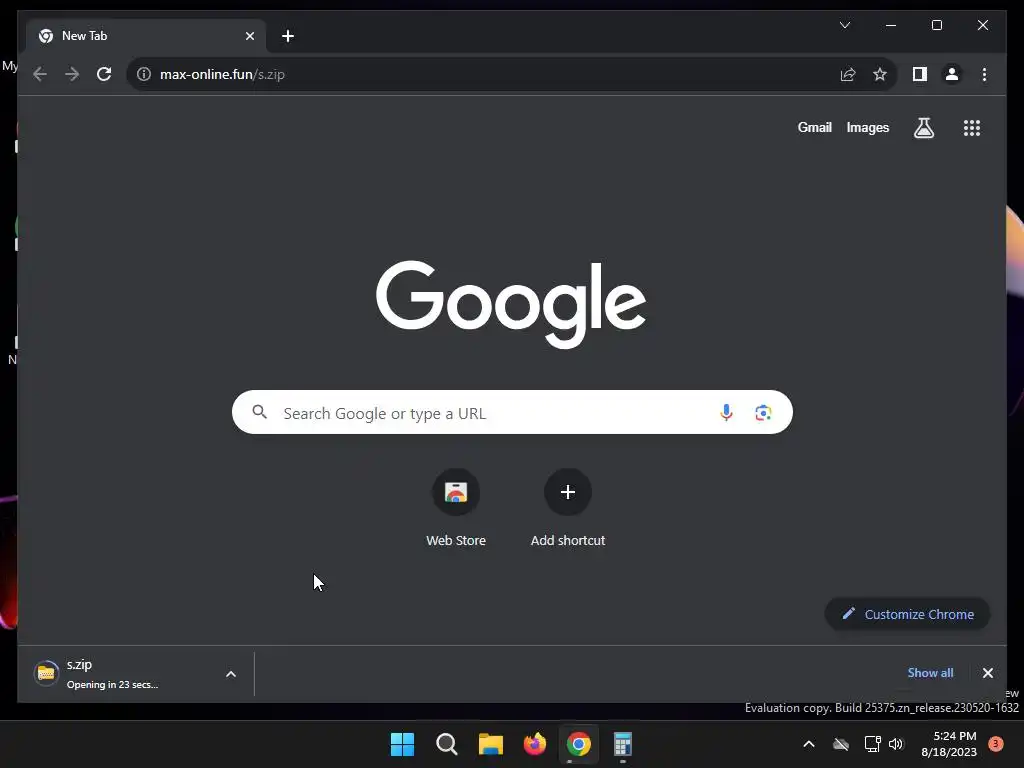Open the Windows Start menu
The width and height of the screenshot is (1024, 768).
click(402, 744)
